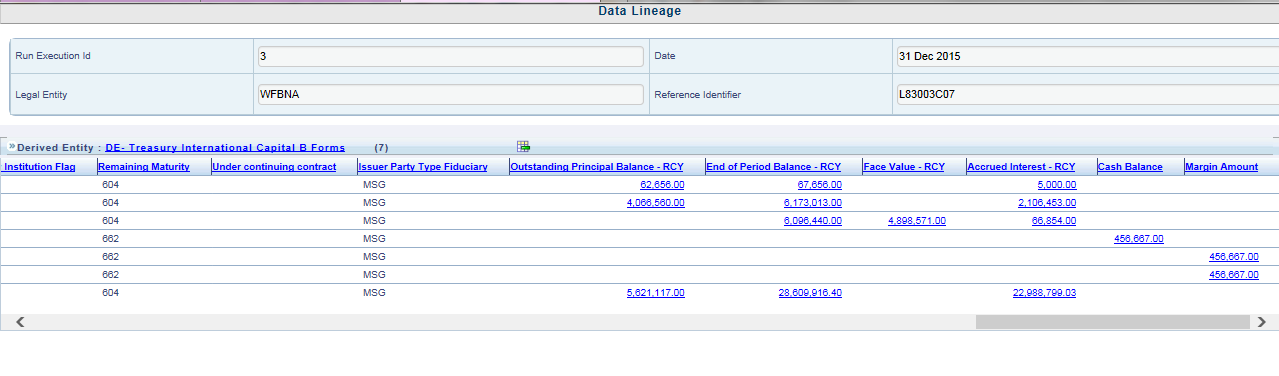Open the 5,621,117.00 outstanding principal value

(x=656, y=293)
